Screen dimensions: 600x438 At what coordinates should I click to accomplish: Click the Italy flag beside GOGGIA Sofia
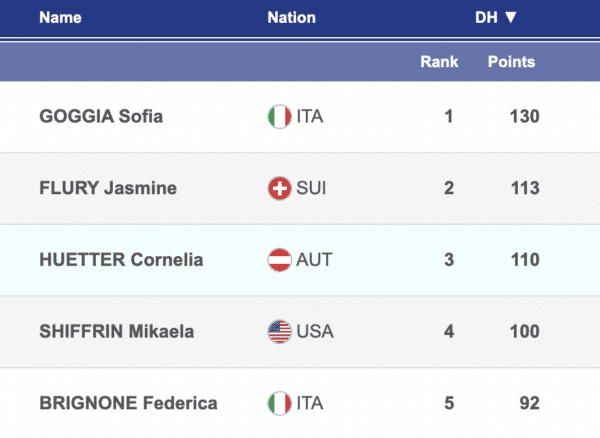(x=279, y=116)
